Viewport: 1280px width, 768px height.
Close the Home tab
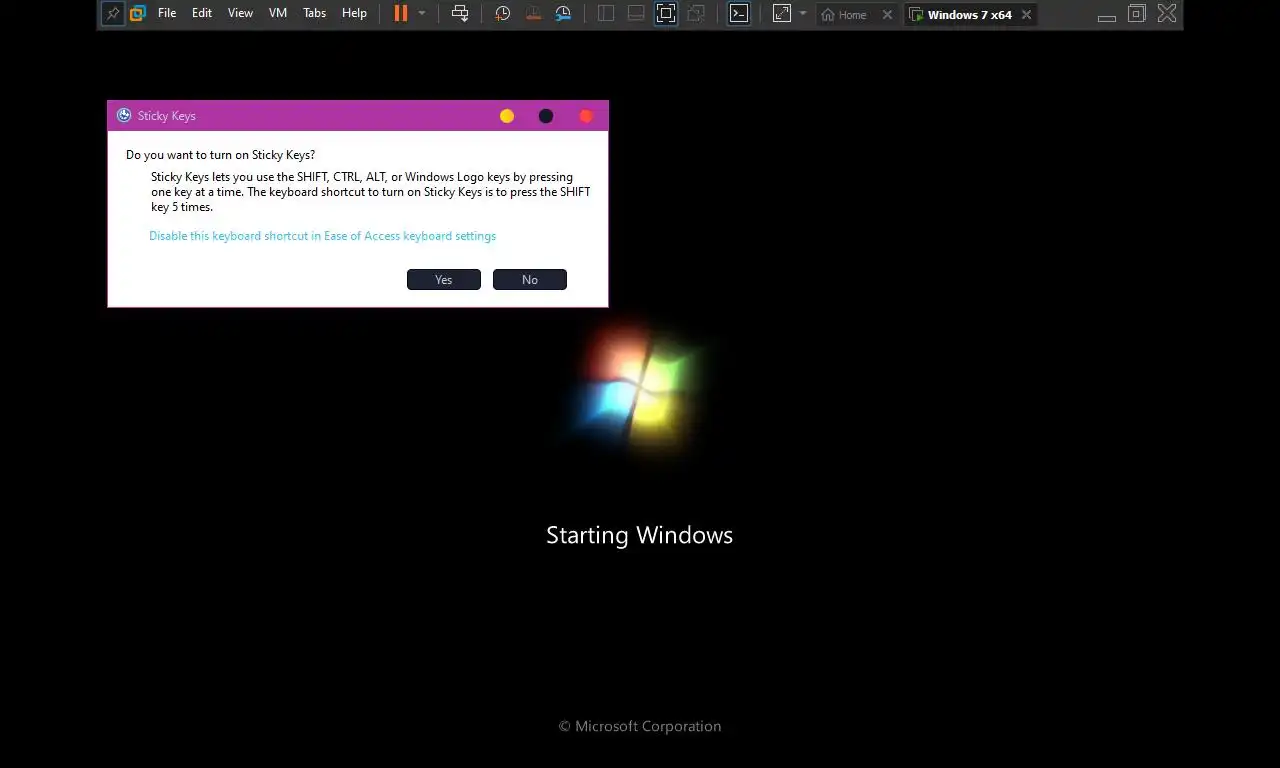[887, 15]
